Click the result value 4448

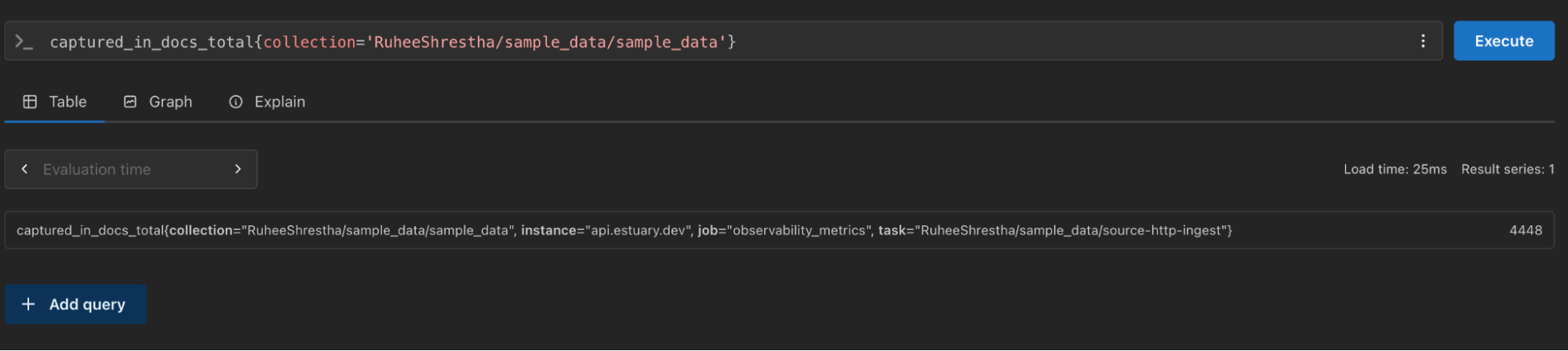pos(1525,230)
